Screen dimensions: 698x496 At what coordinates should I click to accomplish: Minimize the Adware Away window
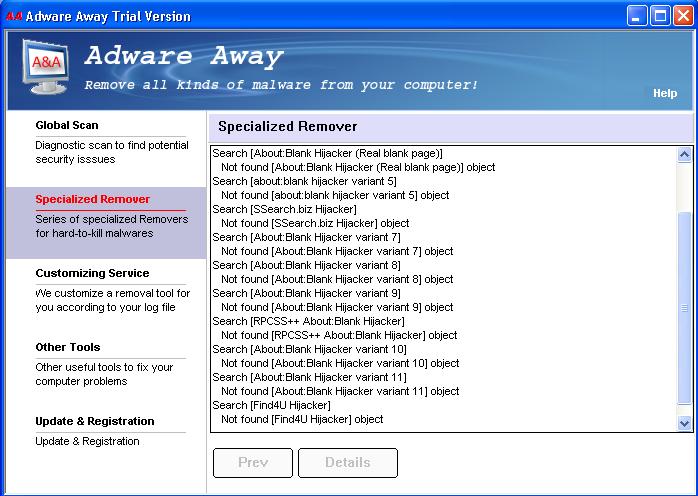[637, 16]
